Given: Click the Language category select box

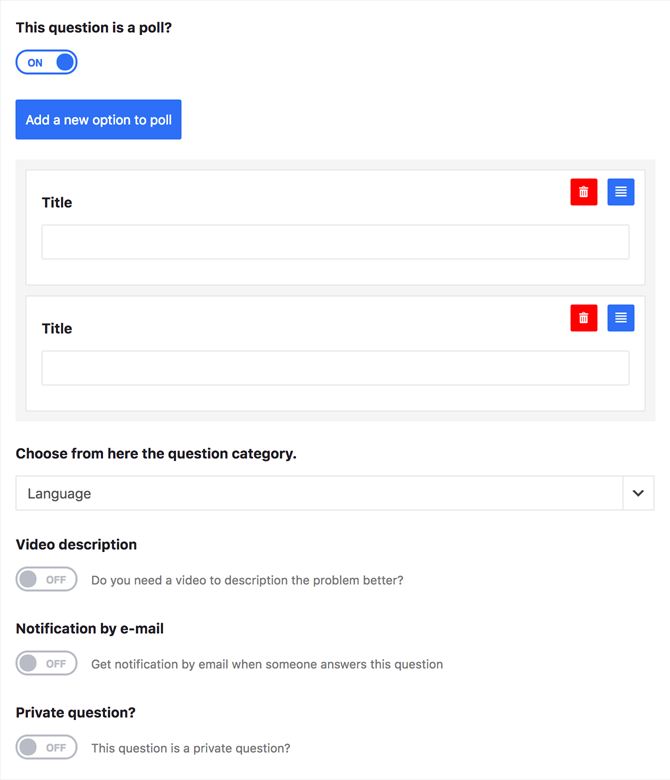Looking at the screenshot, I should [x=335, y=493].
